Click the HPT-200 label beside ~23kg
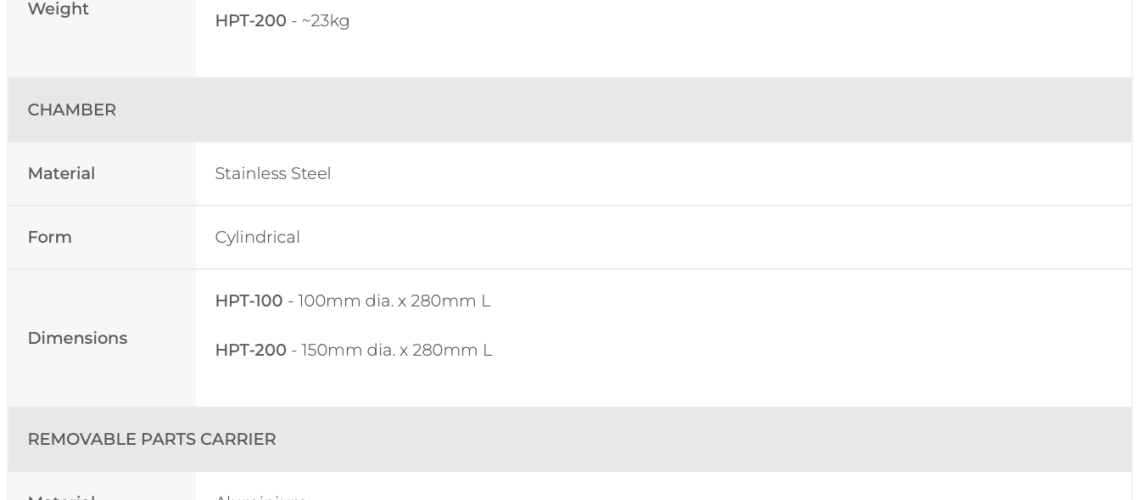 [251, 21]
